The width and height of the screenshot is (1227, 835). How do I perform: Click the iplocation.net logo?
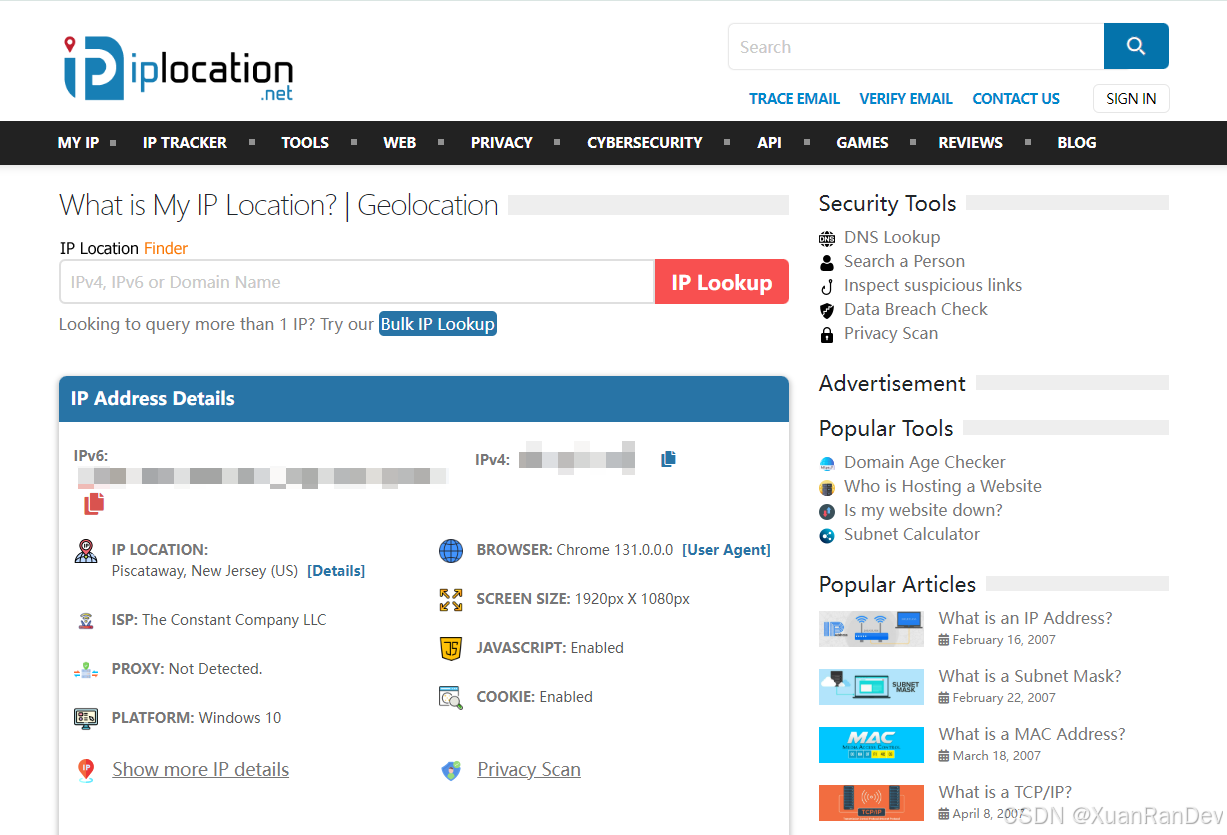point(178,69)
